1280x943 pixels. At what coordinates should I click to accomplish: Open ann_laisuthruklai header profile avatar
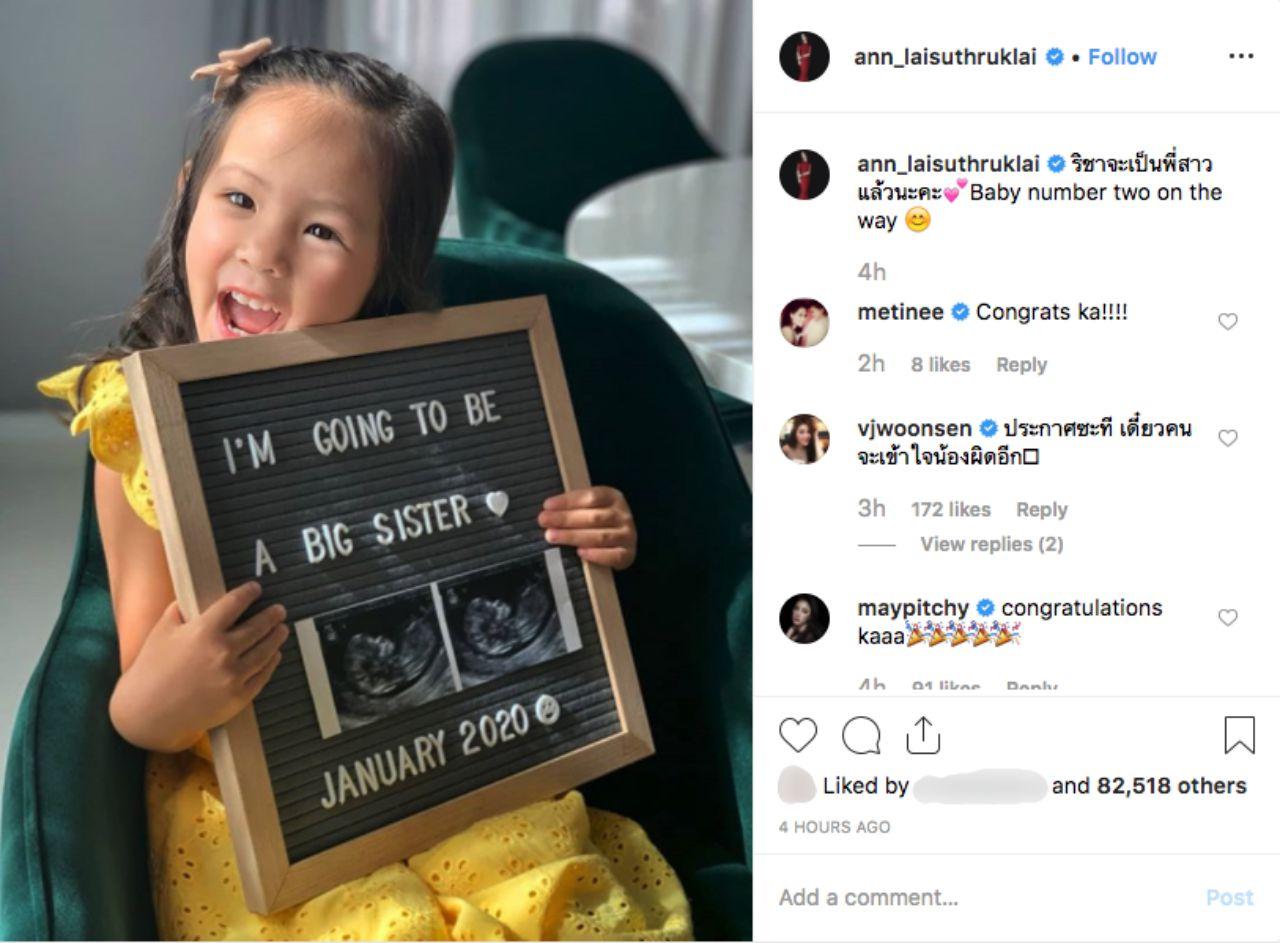coord(804,56)
